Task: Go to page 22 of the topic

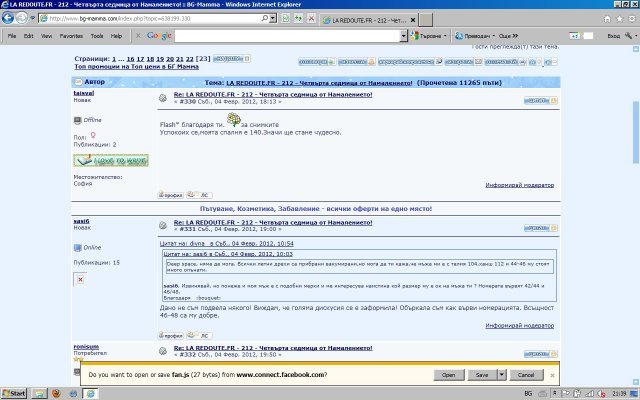Action: [x=190, y=60]
